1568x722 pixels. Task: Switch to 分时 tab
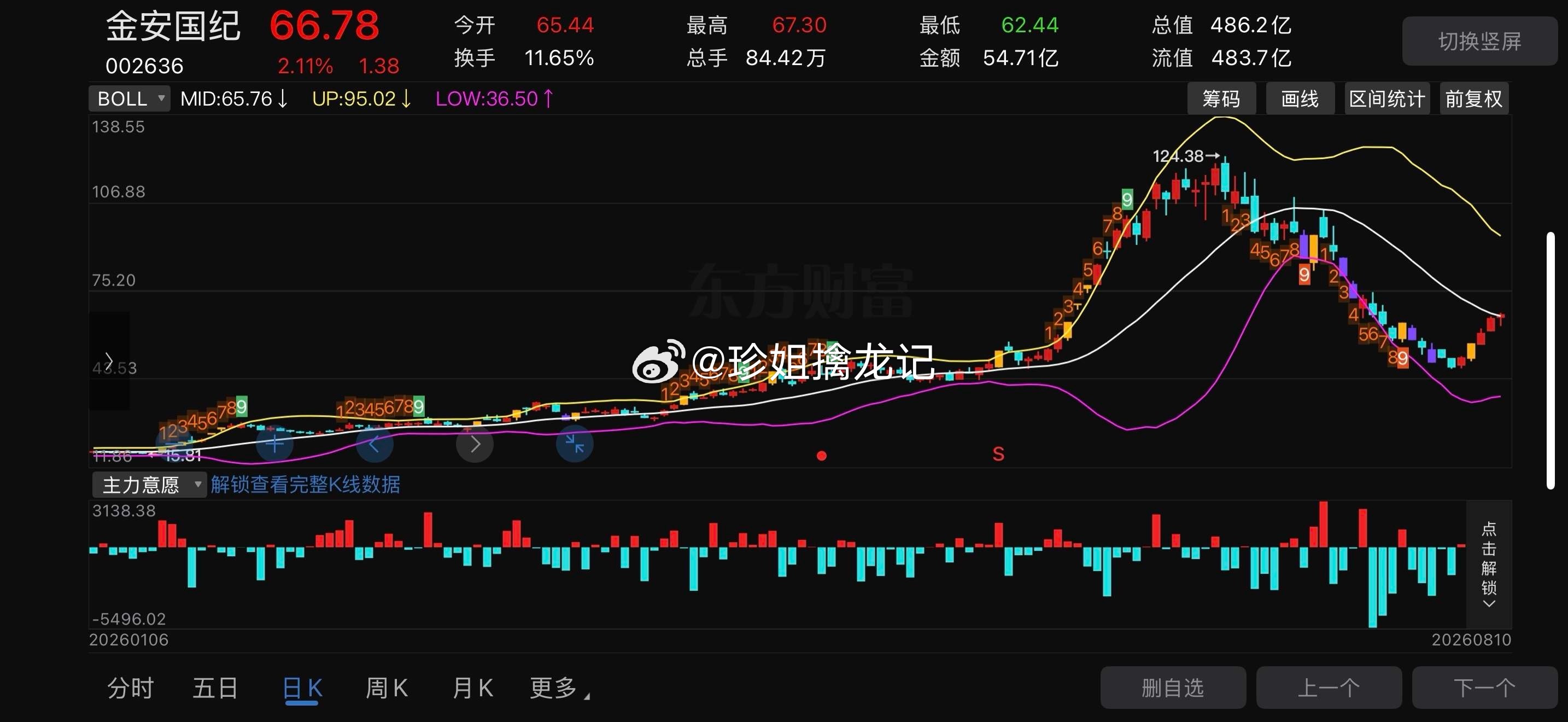point(130,689)
